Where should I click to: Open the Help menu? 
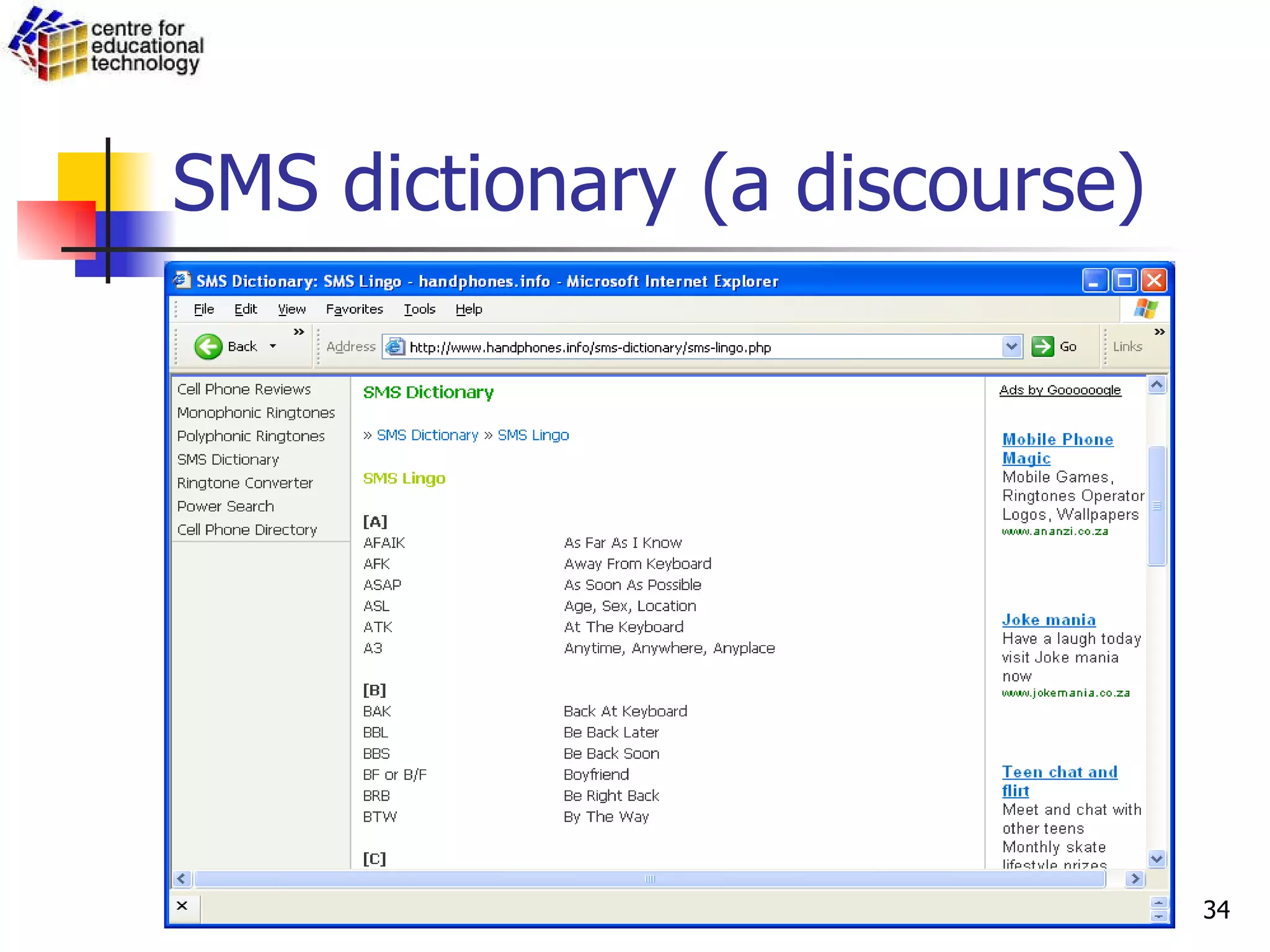(x=469, y=309)
